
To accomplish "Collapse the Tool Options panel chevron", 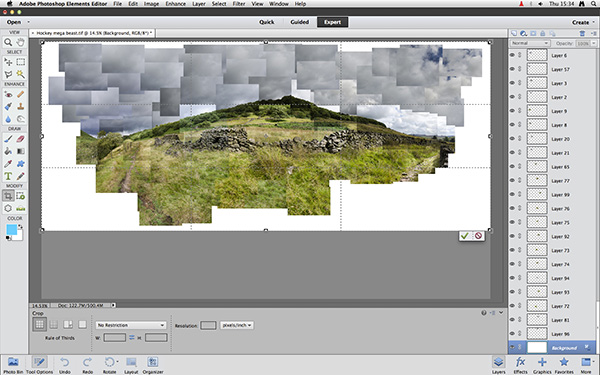I will pyautogui.click(x=501, y=313).
